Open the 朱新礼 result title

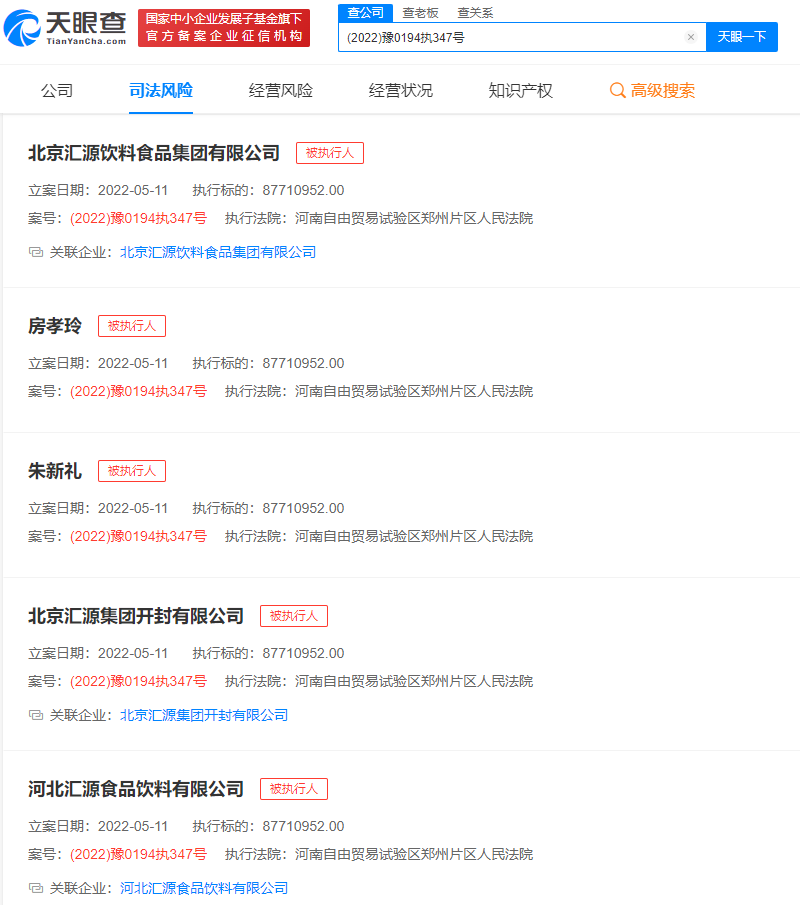[55, 471]
